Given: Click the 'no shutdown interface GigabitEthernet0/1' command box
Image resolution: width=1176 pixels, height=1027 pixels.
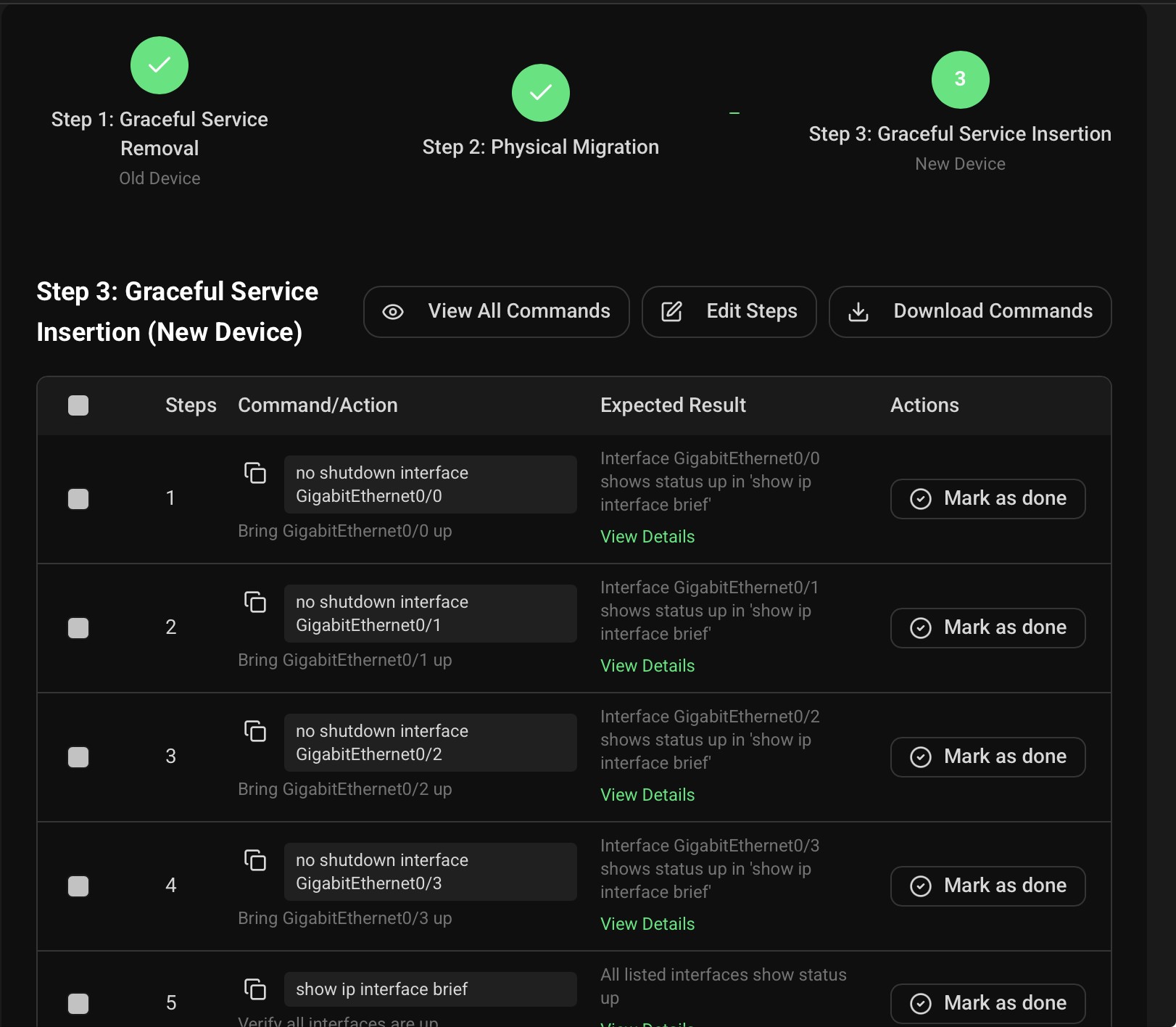Looking at the screenshot, I should [431, 614].
